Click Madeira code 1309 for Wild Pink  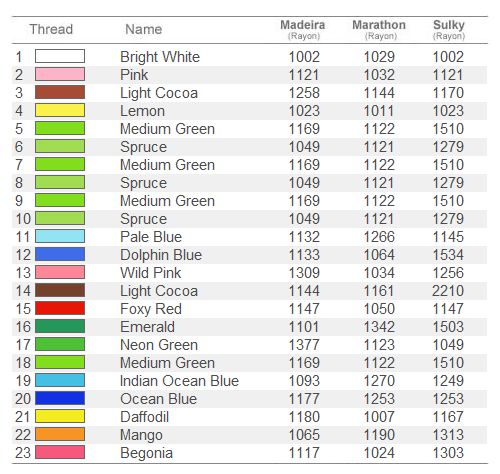pyautogui.click(x=304, y=273)
